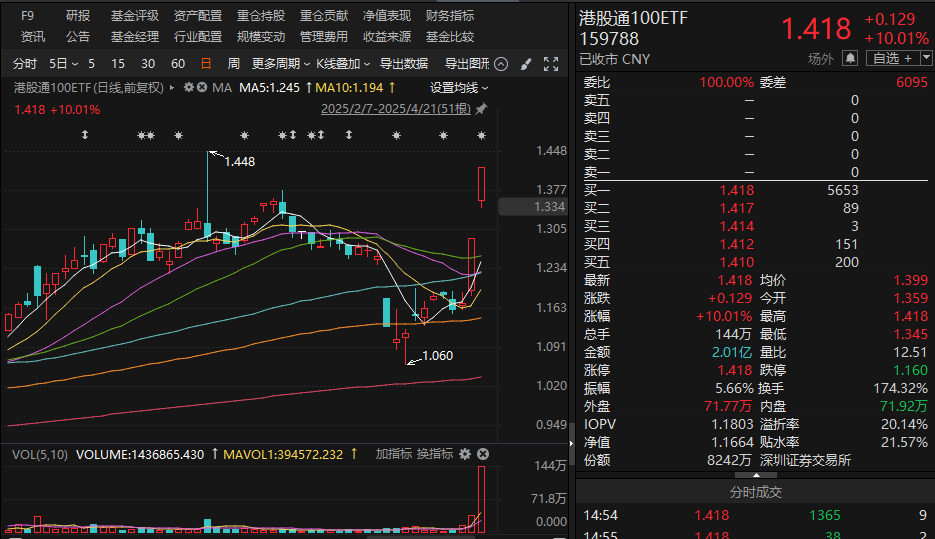Open 管理费用 tab
The width and height of the screenshot is (935, 539).
[x=324, y=37]
